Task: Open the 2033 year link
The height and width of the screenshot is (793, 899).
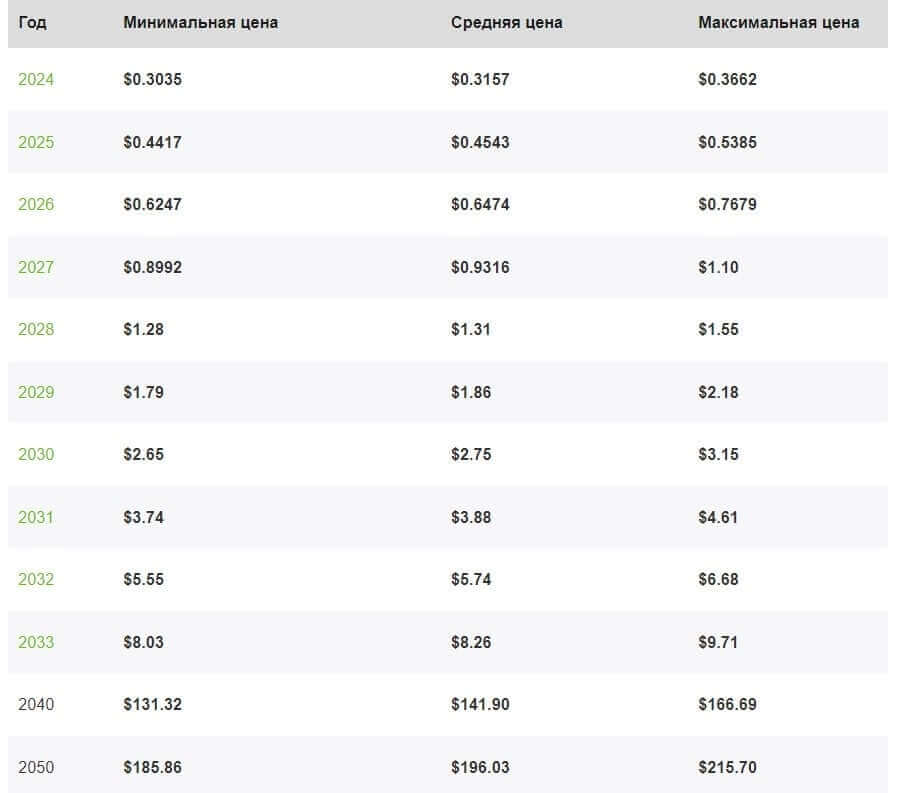Action: pos(36,642)
